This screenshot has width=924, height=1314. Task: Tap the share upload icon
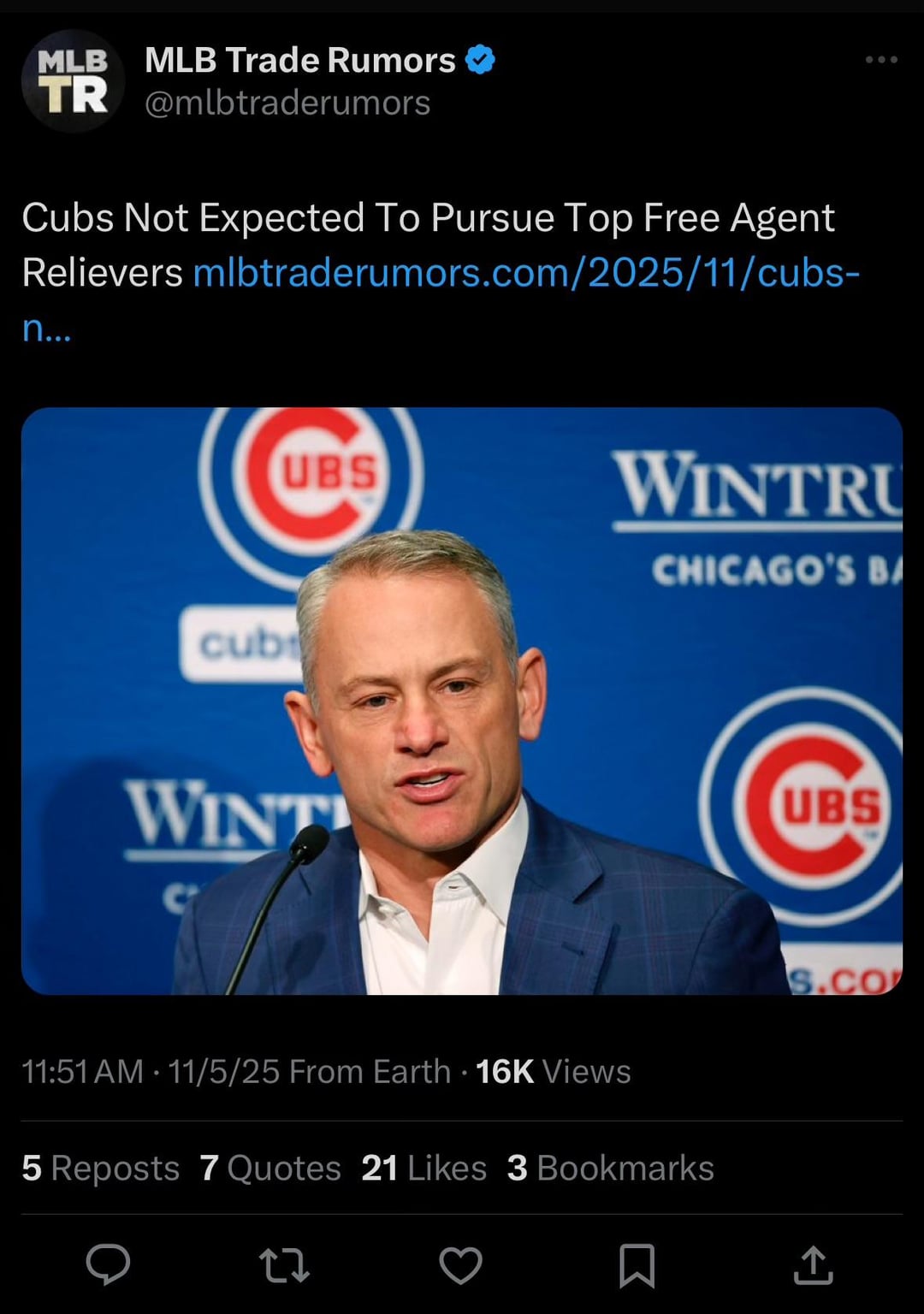click(x=813, y=1265)
